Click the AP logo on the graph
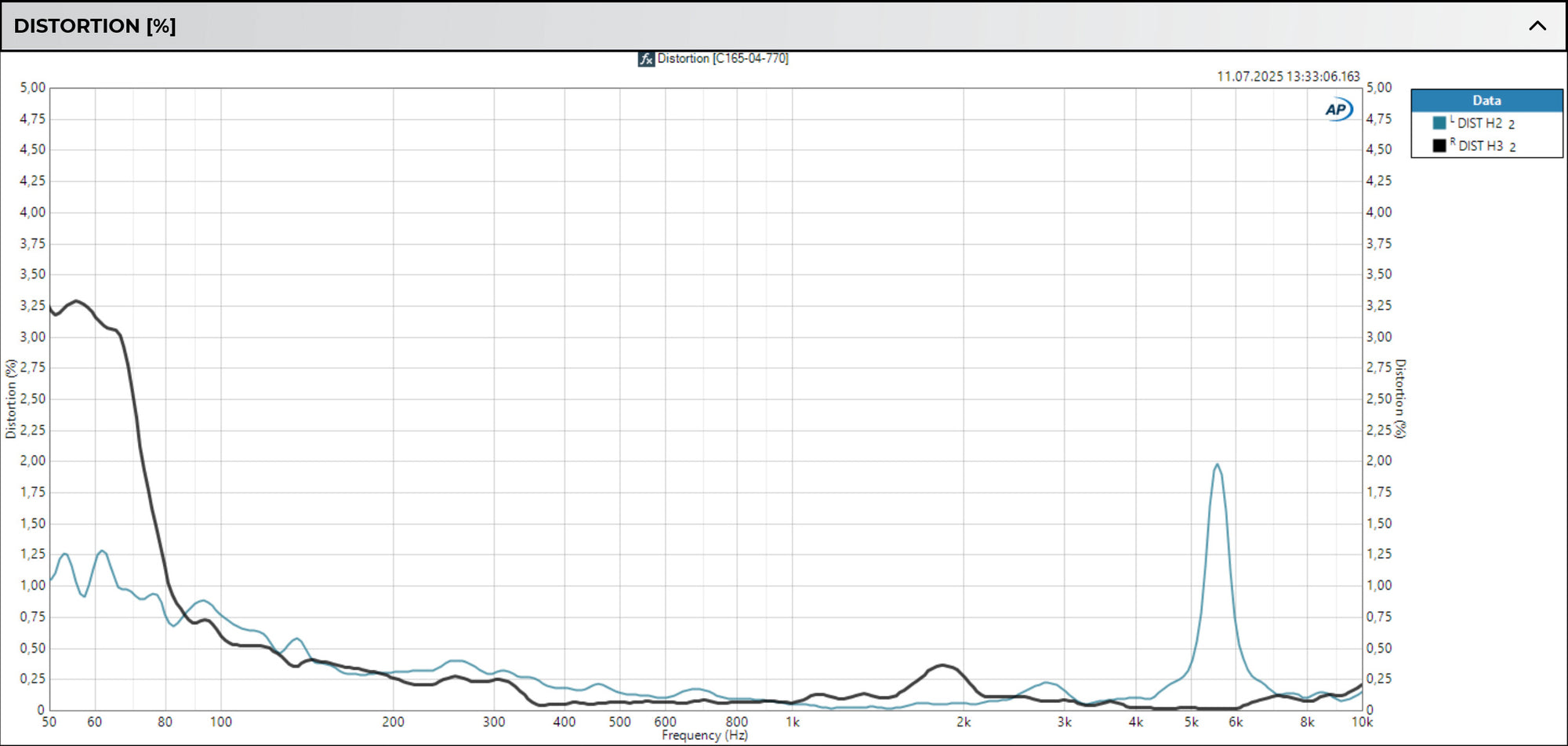 tap(1338, 110)
